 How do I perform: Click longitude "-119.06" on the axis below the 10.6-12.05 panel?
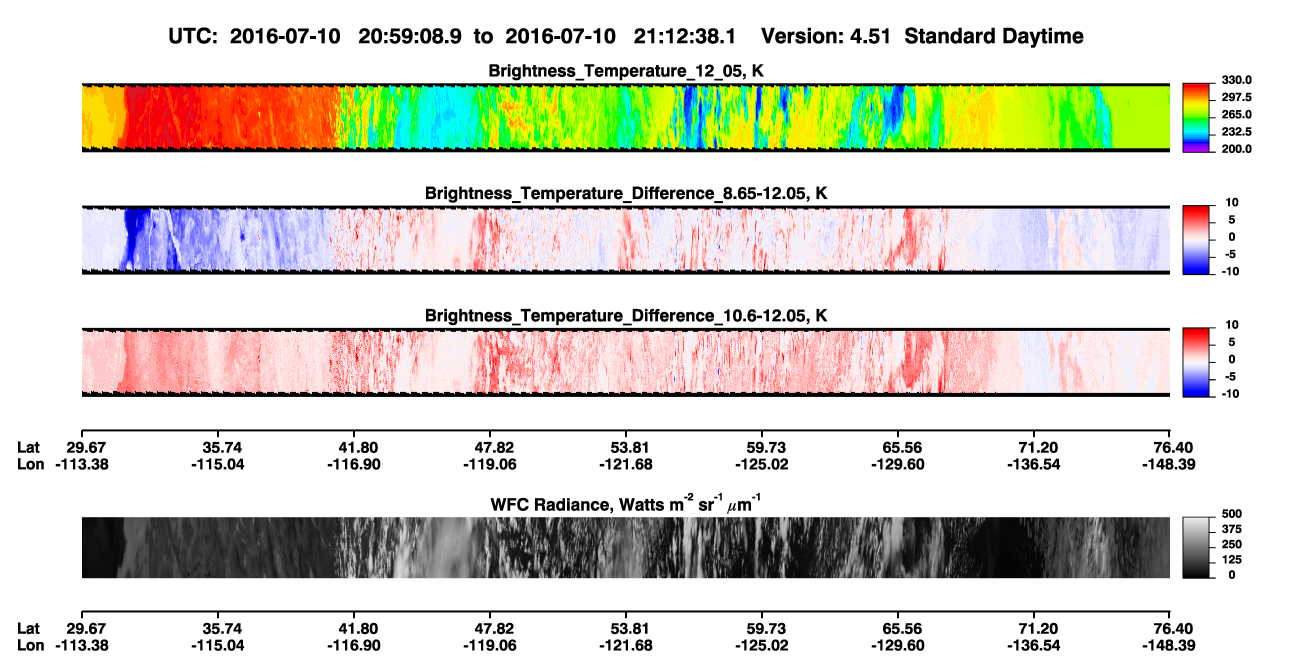[489, 464]
